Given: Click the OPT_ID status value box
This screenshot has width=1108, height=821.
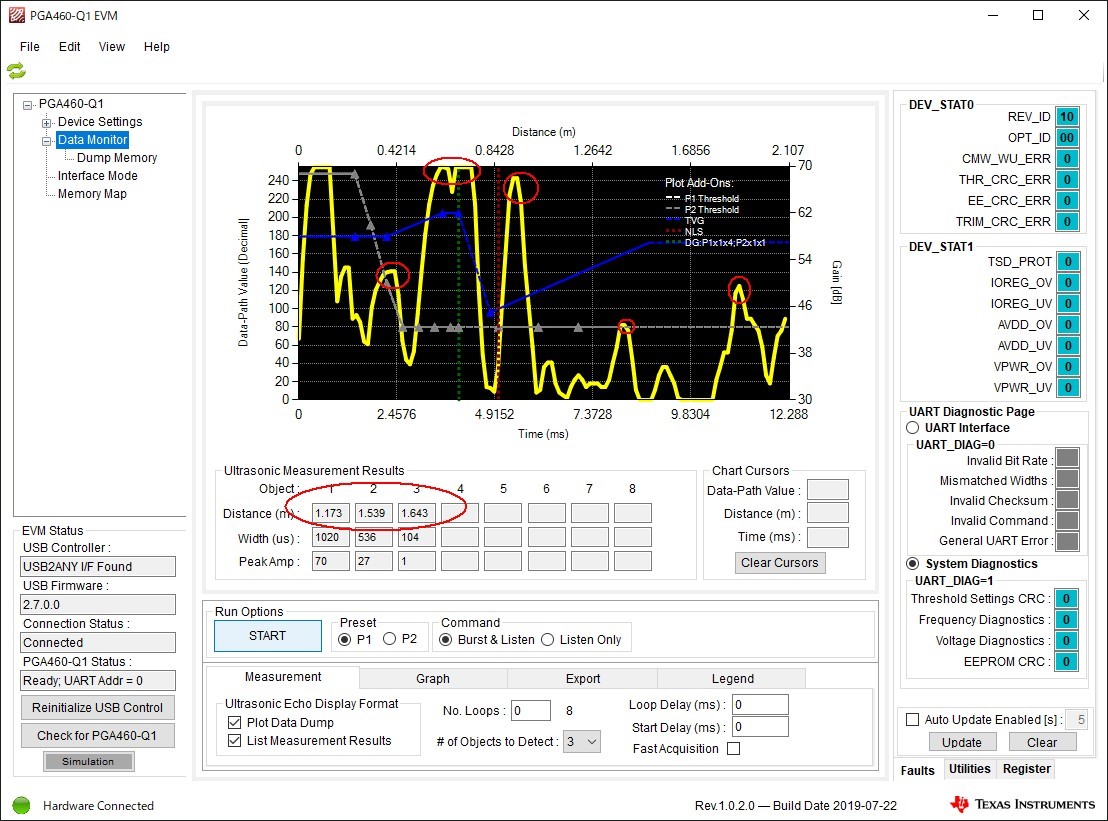Looking at the screenshot, I should pos(1067,138).
